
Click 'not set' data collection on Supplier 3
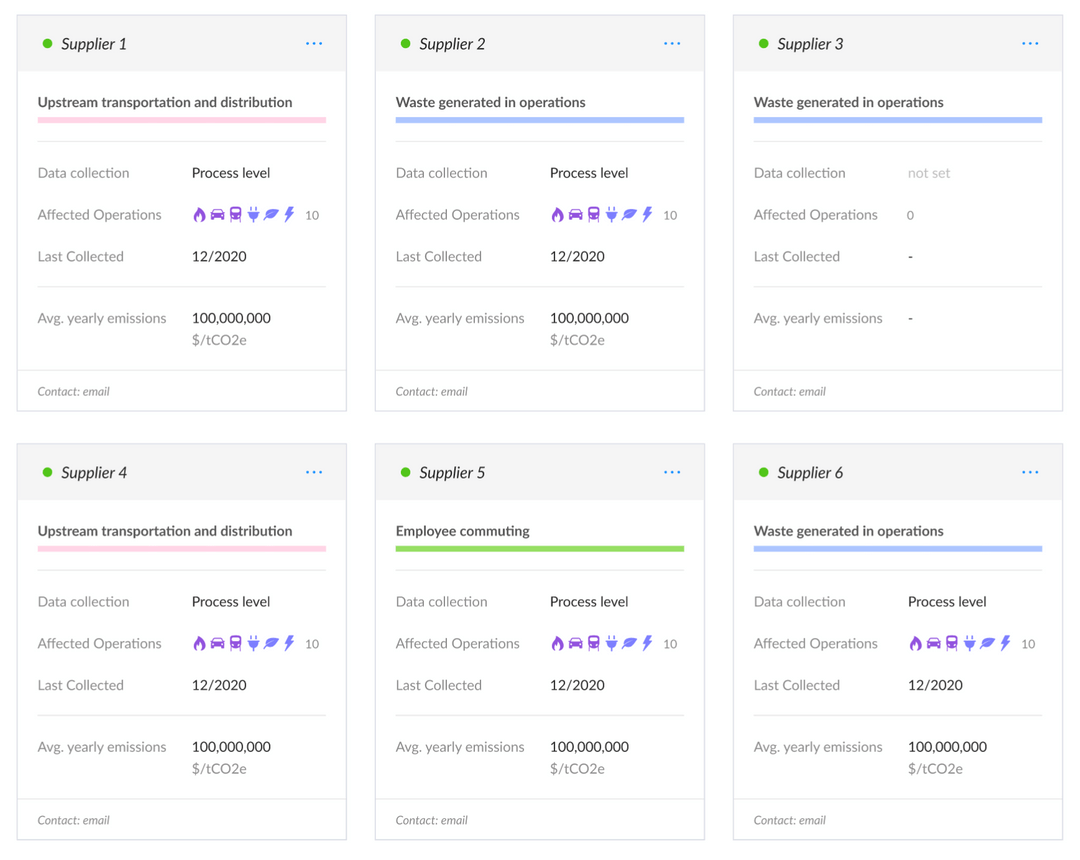(x=928, y=174)
